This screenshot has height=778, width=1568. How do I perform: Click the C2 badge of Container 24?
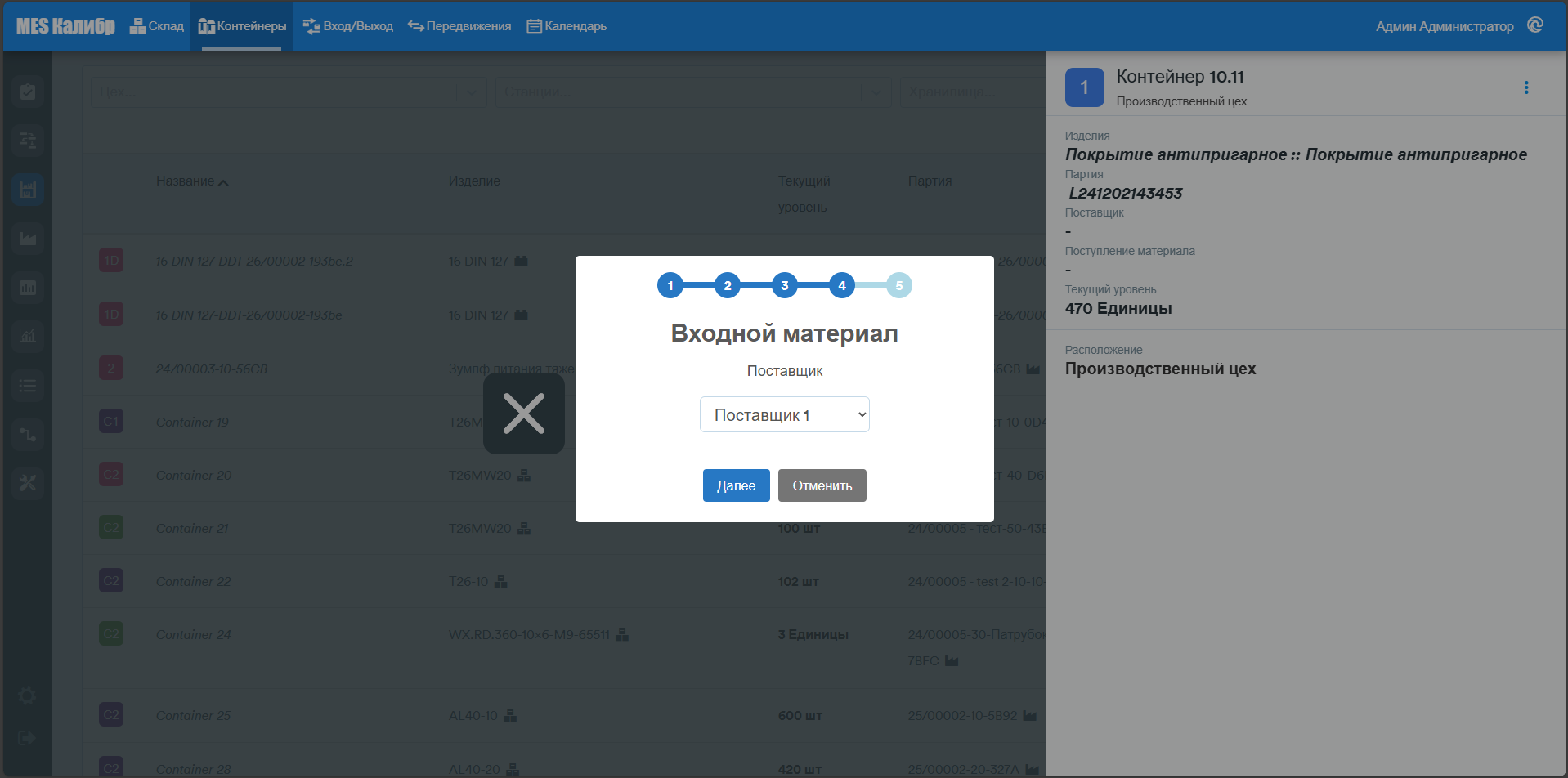point(111,634)
